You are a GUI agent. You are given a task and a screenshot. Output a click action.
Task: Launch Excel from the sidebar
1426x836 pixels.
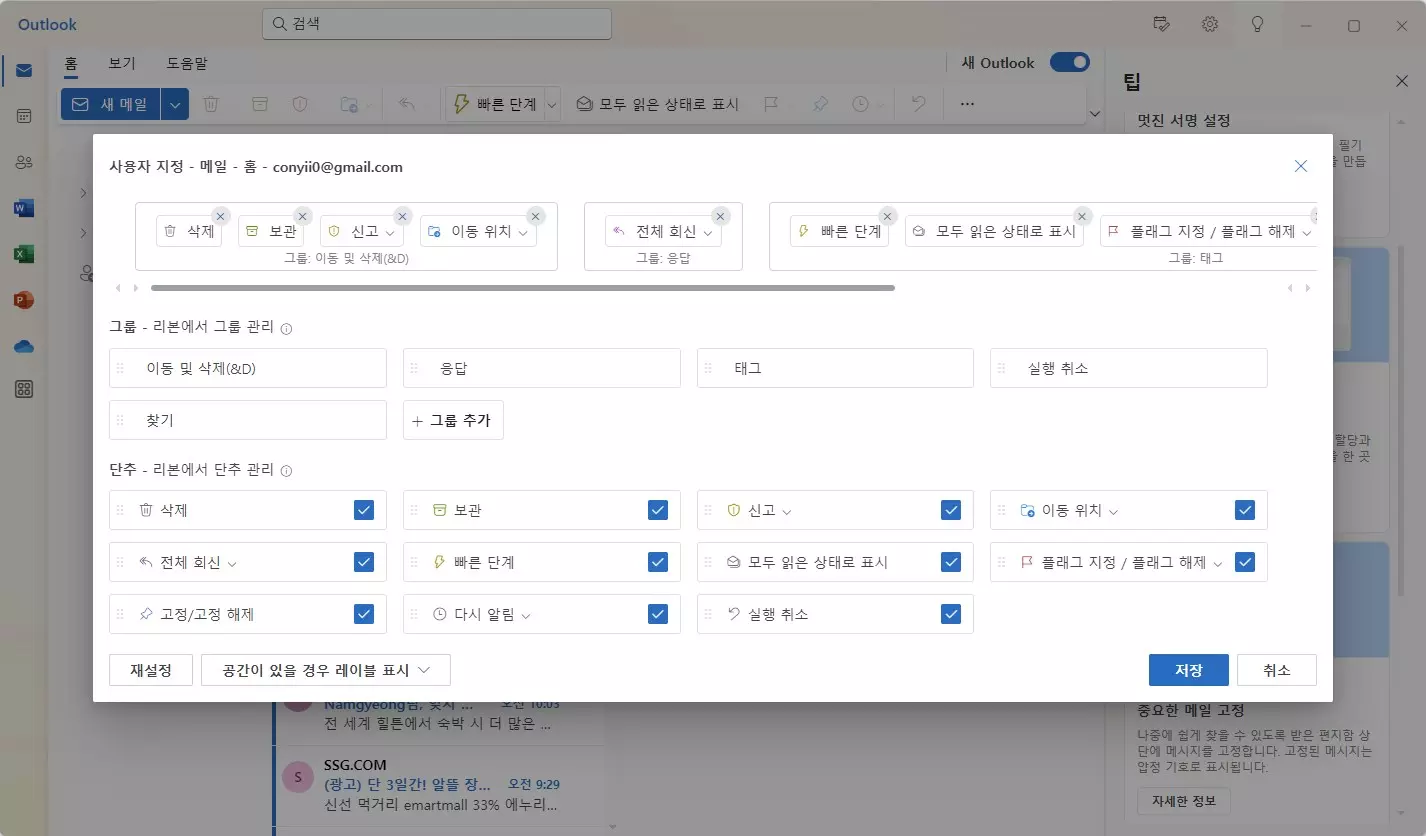coord(23,253)
